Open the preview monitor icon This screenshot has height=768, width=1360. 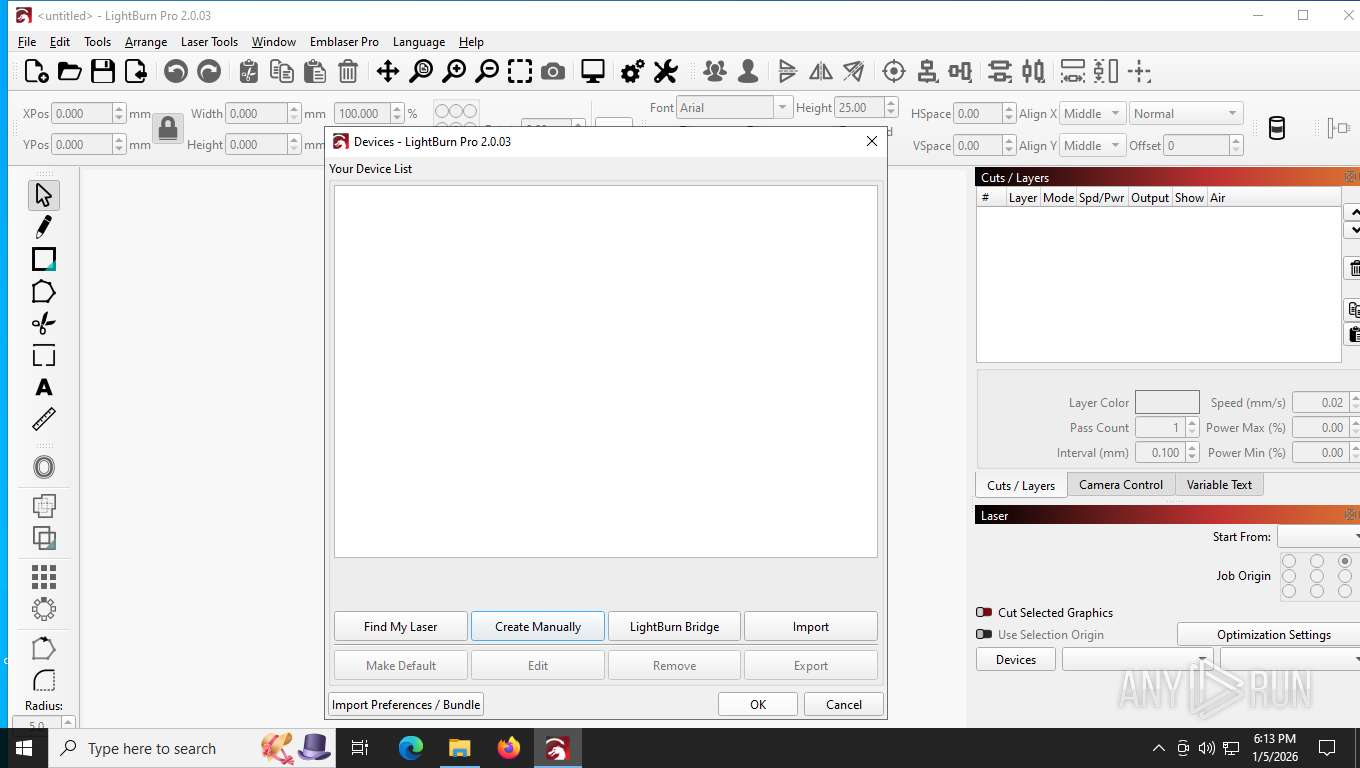tap(593, 71)
